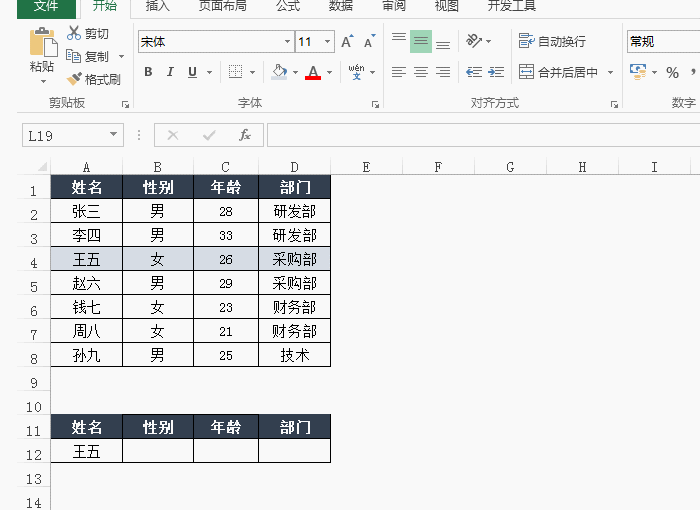700x510 pixels.
Task: Select age cell showing 33
Action: tap(226, 235)
